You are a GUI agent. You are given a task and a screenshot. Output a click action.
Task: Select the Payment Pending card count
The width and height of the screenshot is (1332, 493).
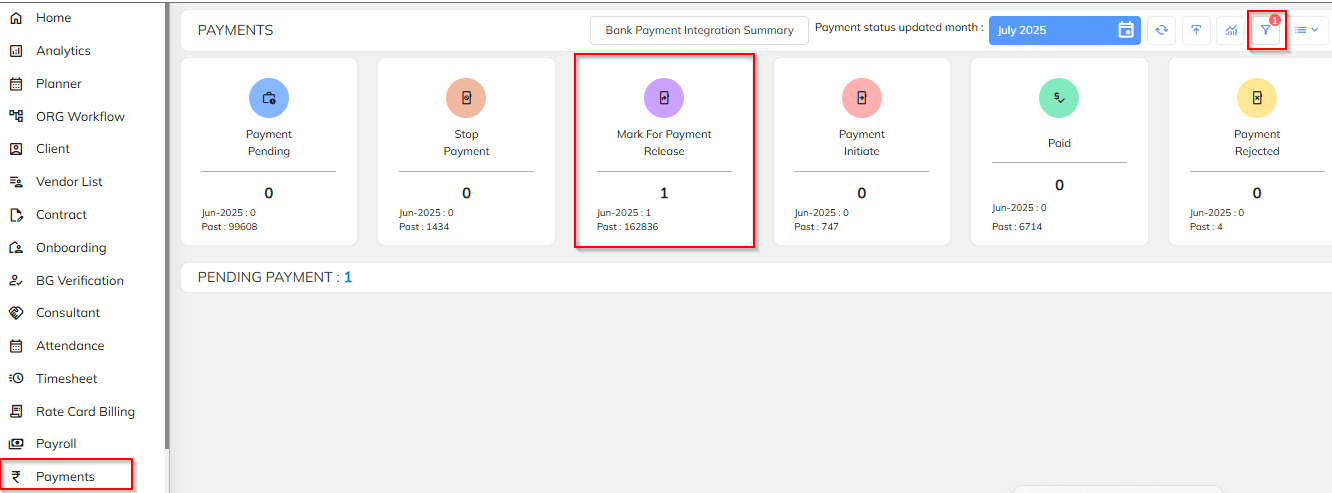coord(269,193)
